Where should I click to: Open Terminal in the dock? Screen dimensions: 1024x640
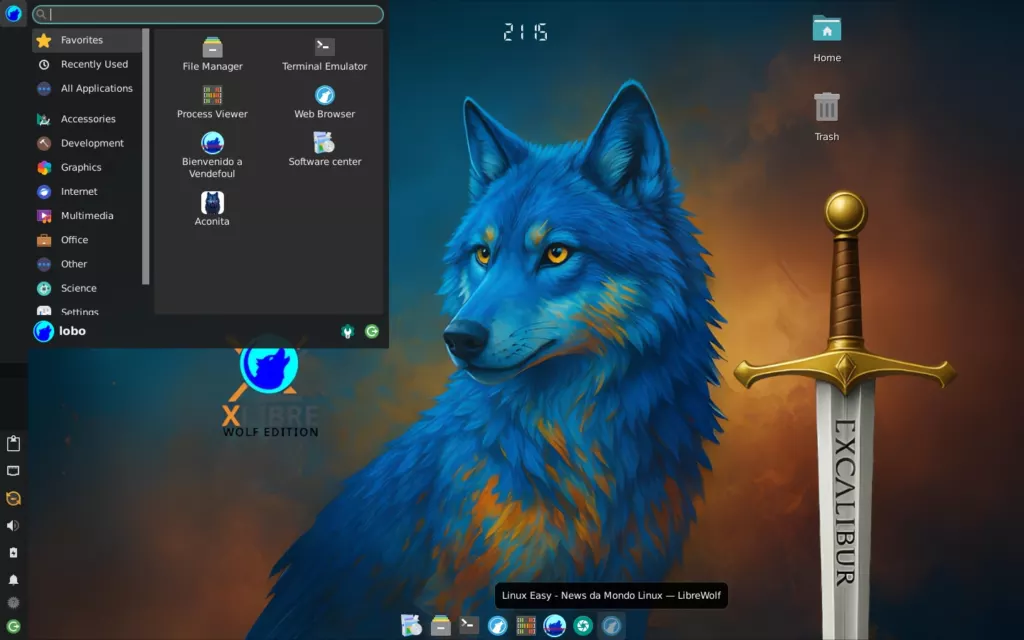point(469,626)
